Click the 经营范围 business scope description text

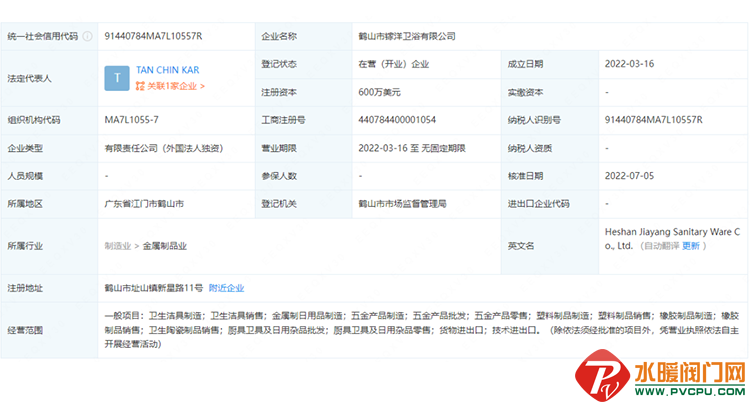point(422,330)
